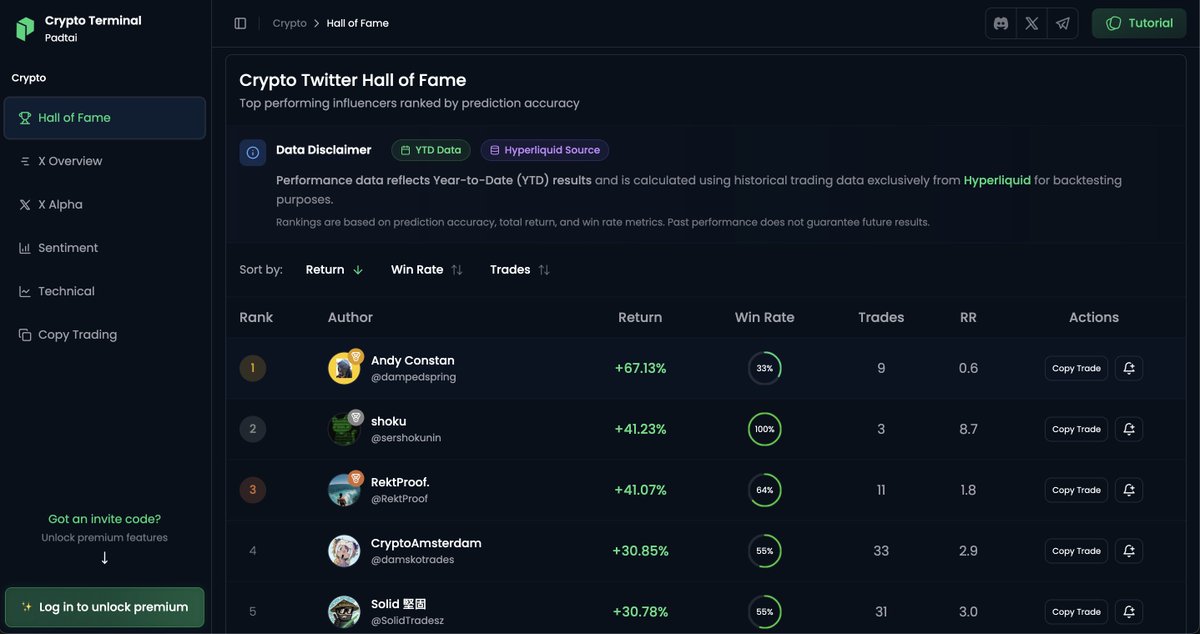Open X Alpha in sidebar

click(105, 204)
